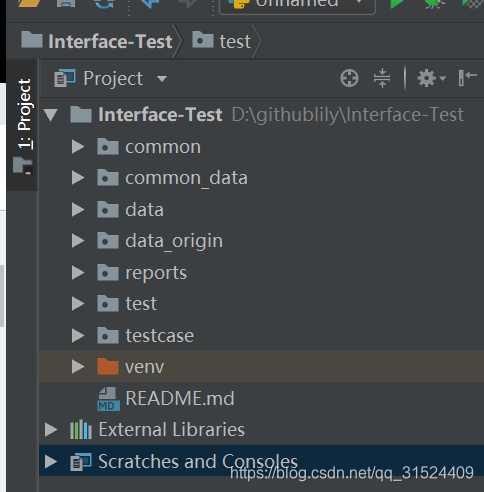Click the Synchronize refresh toolbar icon

click(104, 4)
